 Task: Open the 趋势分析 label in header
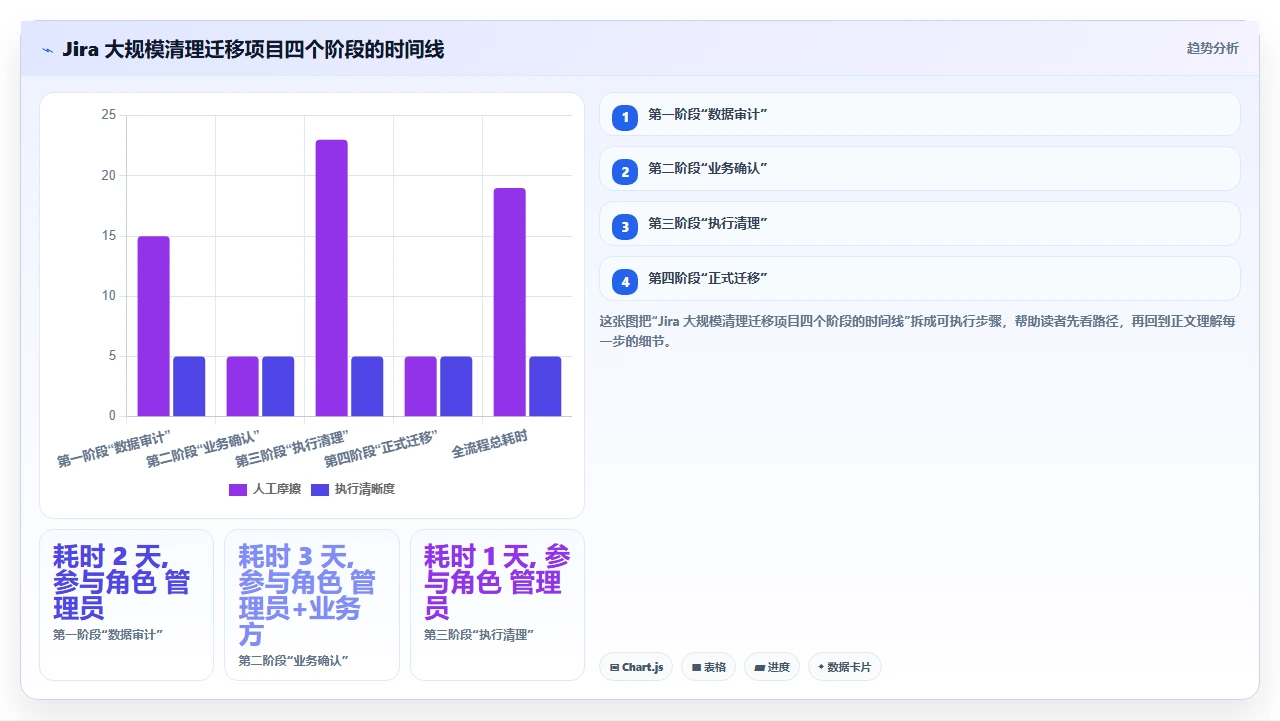click(x=1212, y=48)
